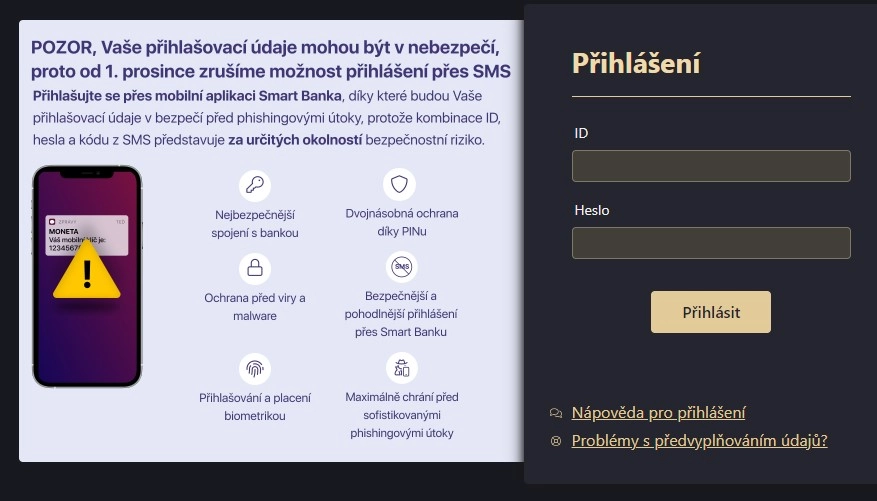The height and width of the screenshot is (501, 877).
Task: Click the crossed-out SMS icon
Action: (401, 267)
